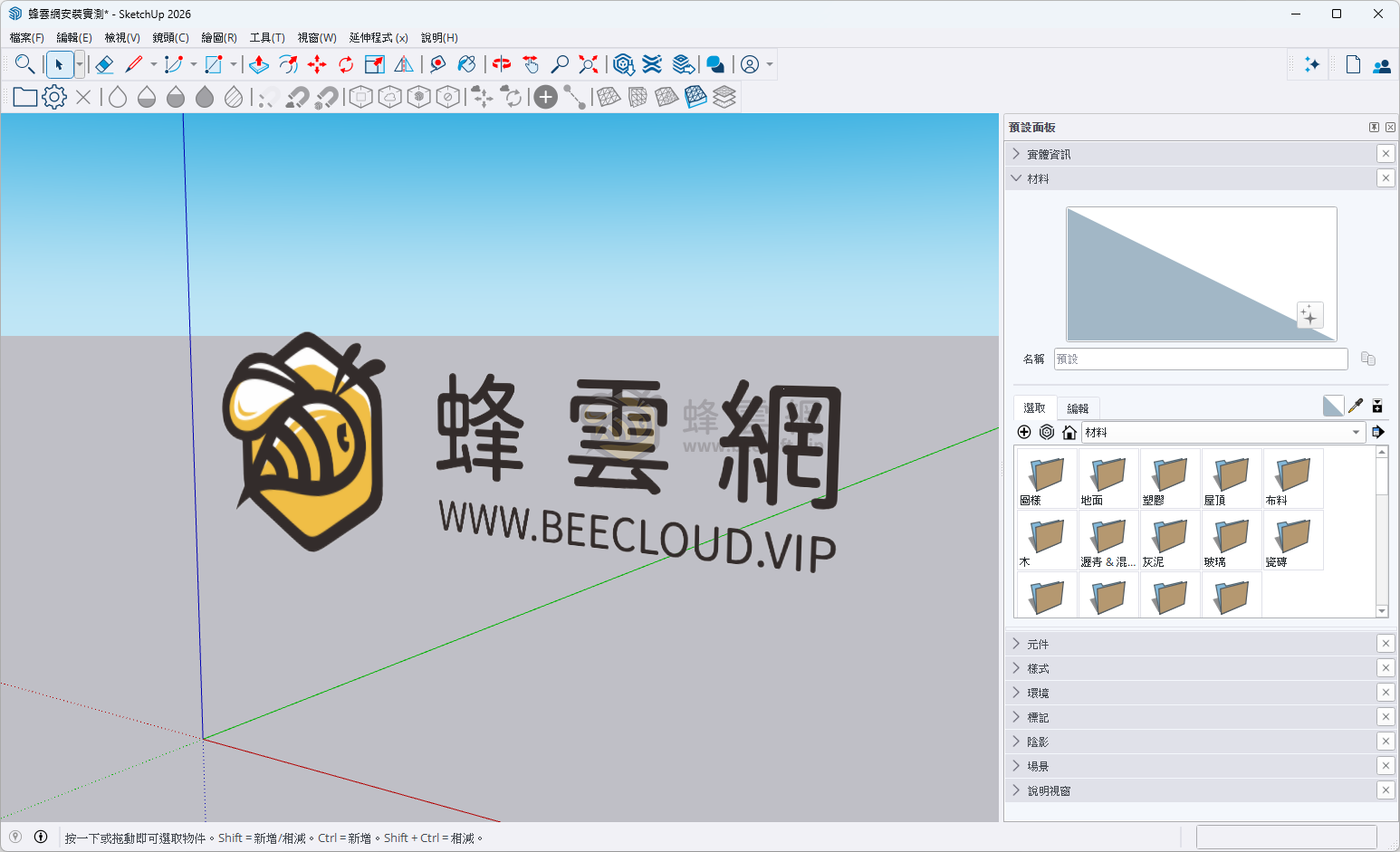This screenshot has width=1400, height=852.
Task: Switch to the 編輯 tab in materials
Action: pyautogui.click(x=1078, y=408)
